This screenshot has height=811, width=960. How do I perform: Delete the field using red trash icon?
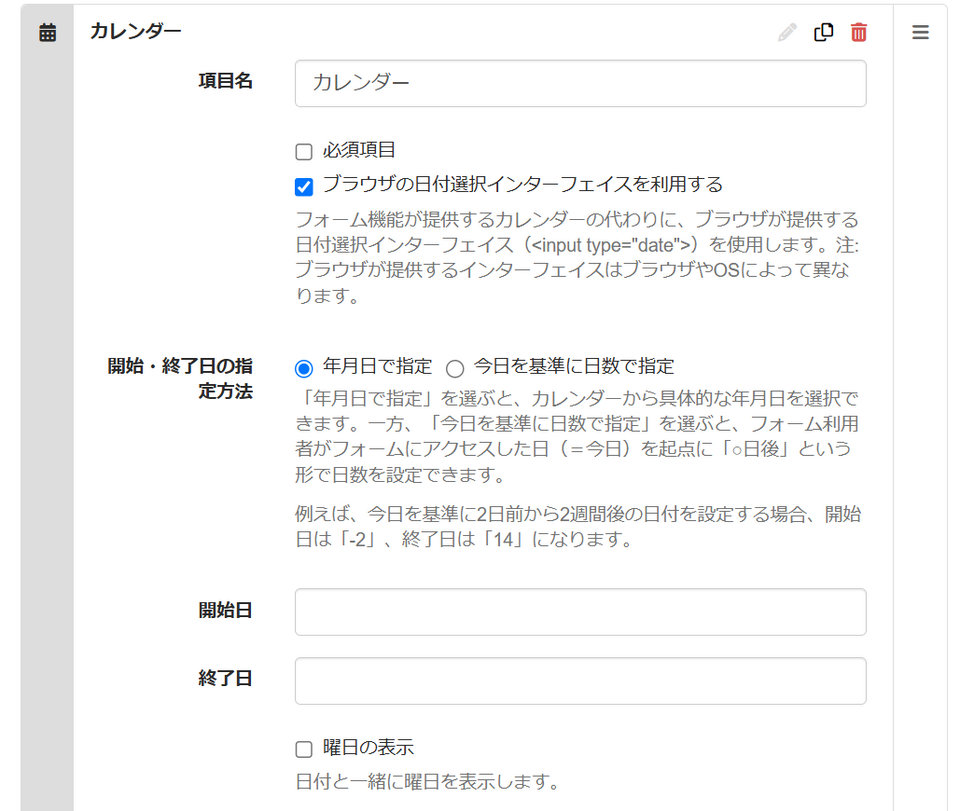(859, 32)
